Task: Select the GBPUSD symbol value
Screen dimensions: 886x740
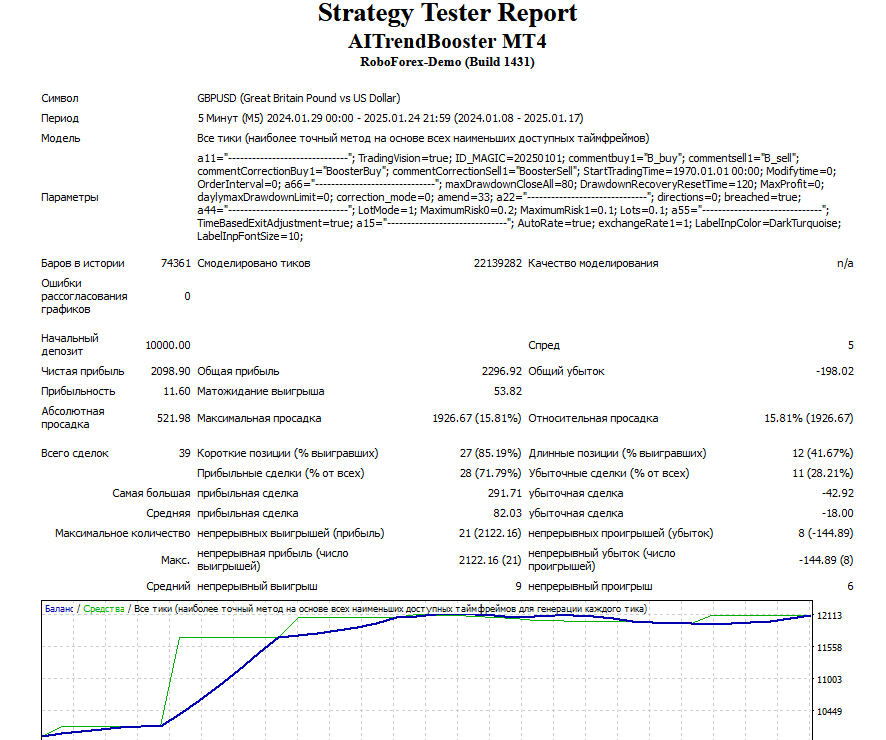Action: pos(298,98)
